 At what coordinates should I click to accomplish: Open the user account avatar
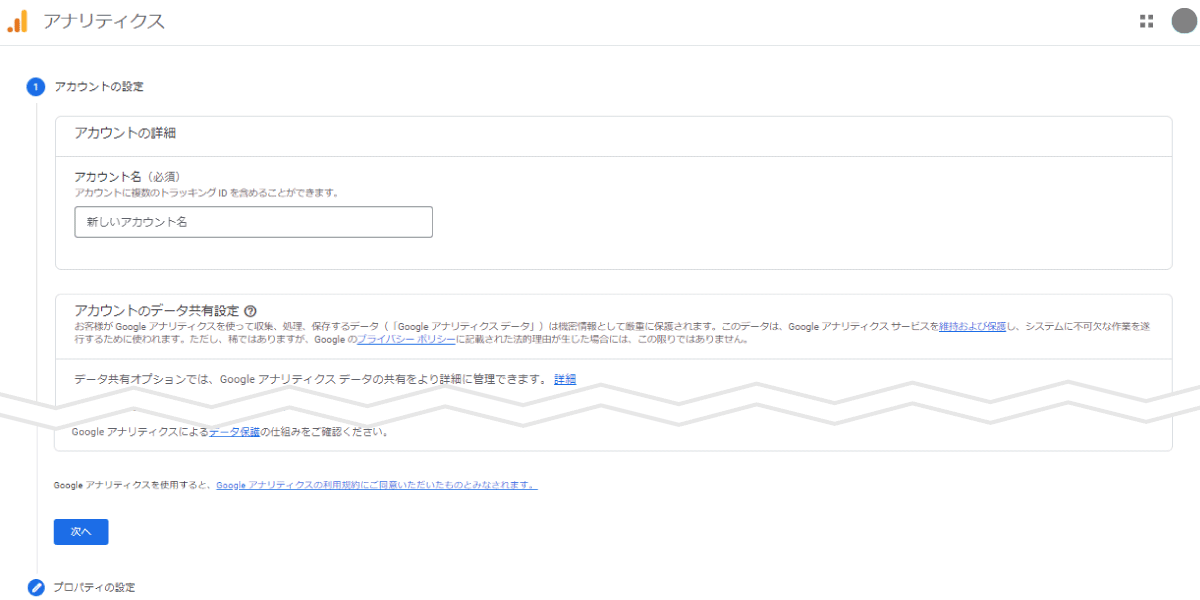pos(1184,21)
